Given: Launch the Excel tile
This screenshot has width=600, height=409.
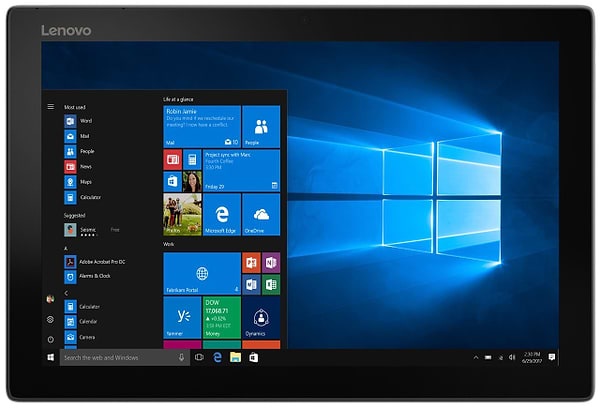Looking at the screenshot, I should click(271, 285).
